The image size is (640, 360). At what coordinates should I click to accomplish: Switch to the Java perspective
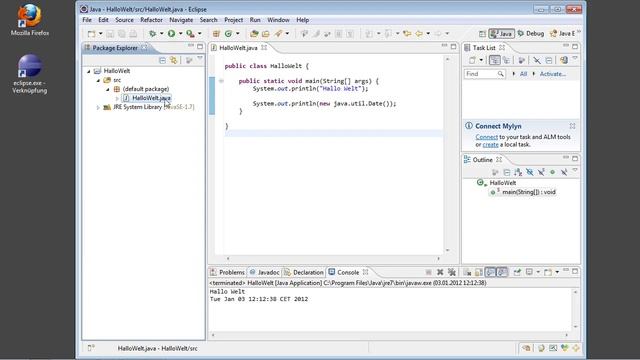502,34
